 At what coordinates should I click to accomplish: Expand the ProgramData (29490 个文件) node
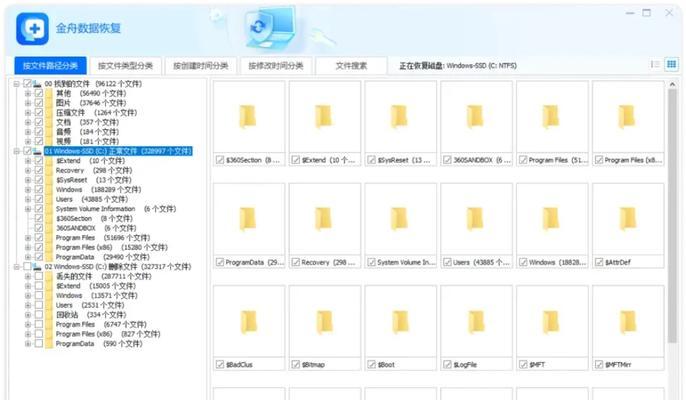pos(28,257)
